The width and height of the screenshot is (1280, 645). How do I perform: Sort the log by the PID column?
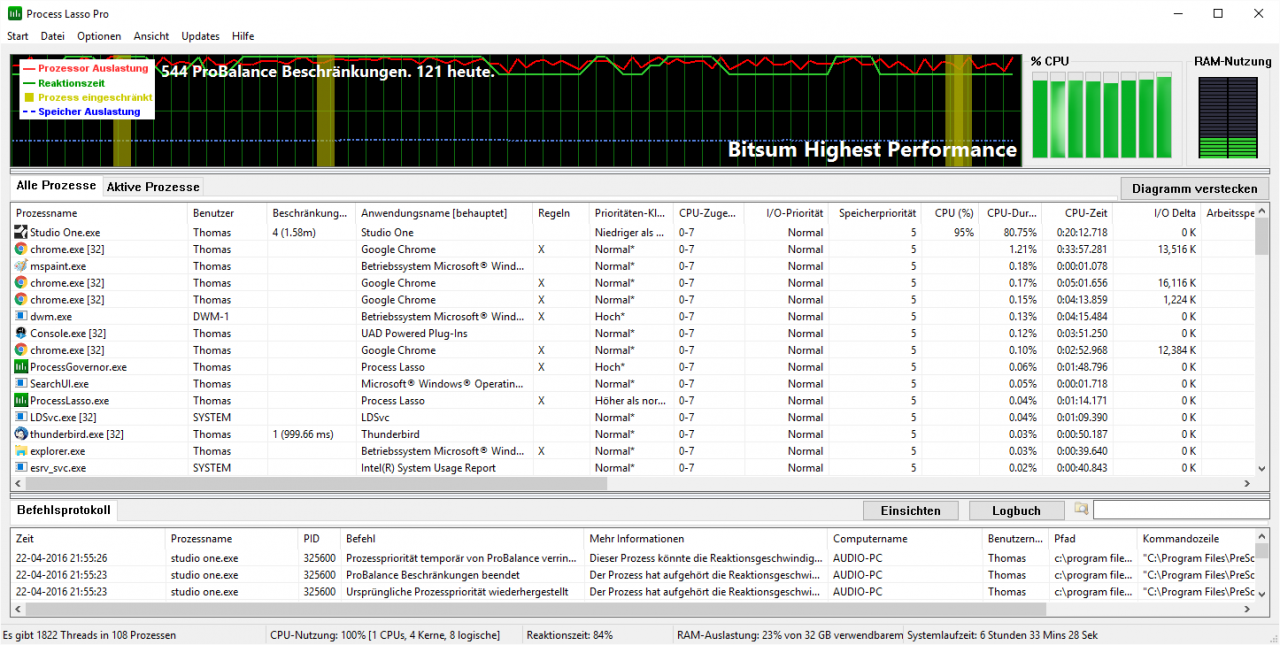pos(320,538)
